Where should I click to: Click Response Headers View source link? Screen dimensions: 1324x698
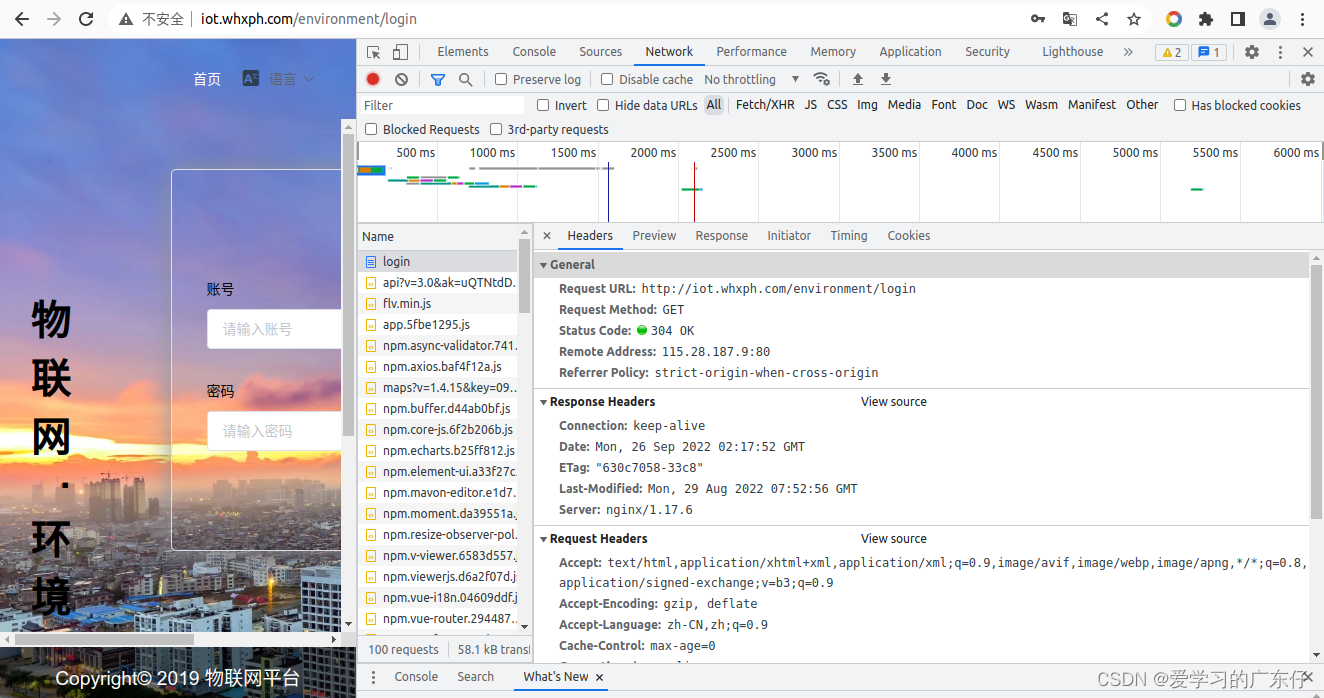(x=894, y=402)
